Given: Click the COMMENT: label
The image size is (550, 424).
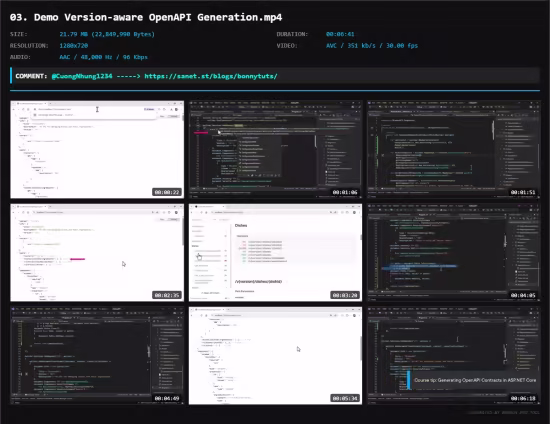Looking at the screenshot, I should 31,76.
